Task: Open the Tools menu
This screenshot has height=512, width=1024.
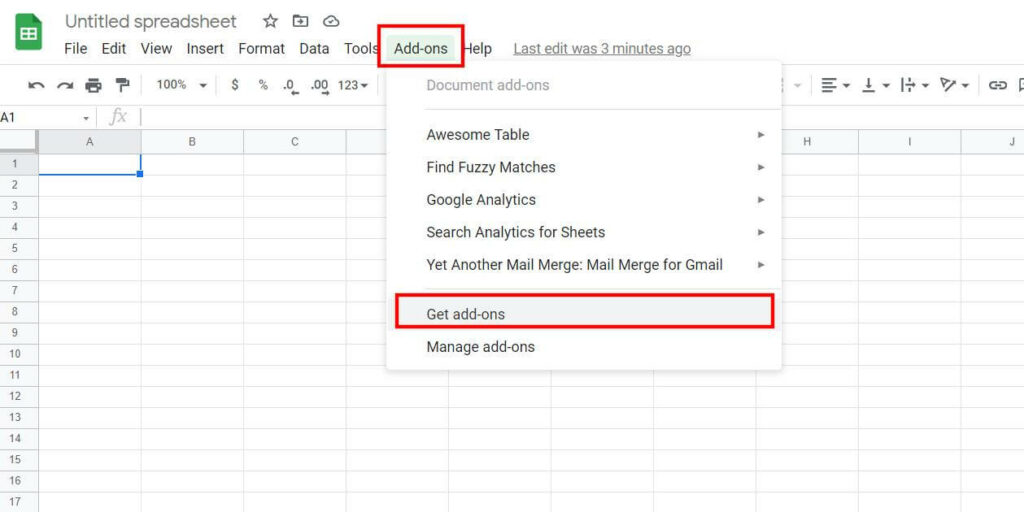Action: (361, 48)
